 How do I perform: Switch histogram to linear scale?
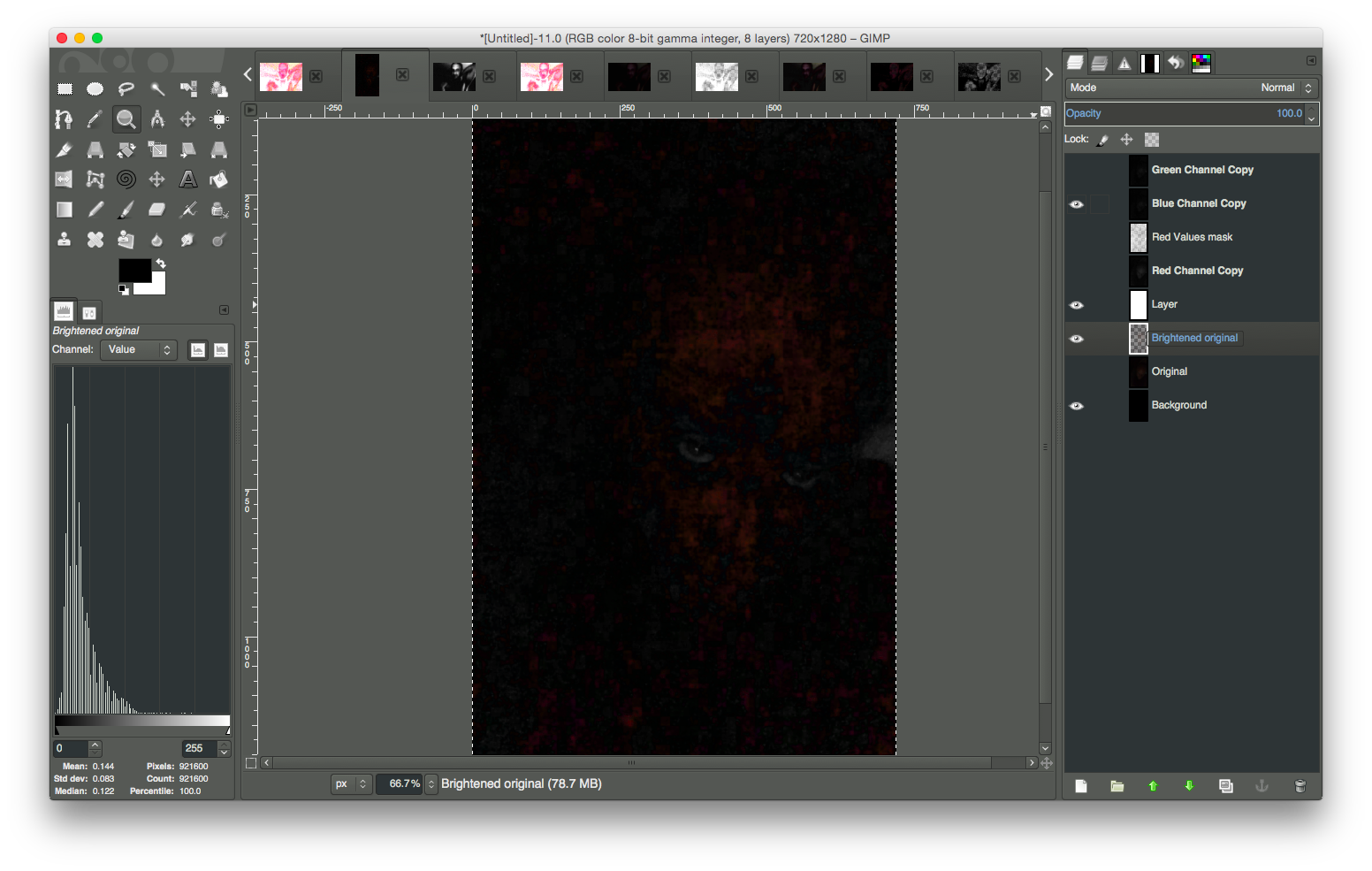click(x=198, y=350)
